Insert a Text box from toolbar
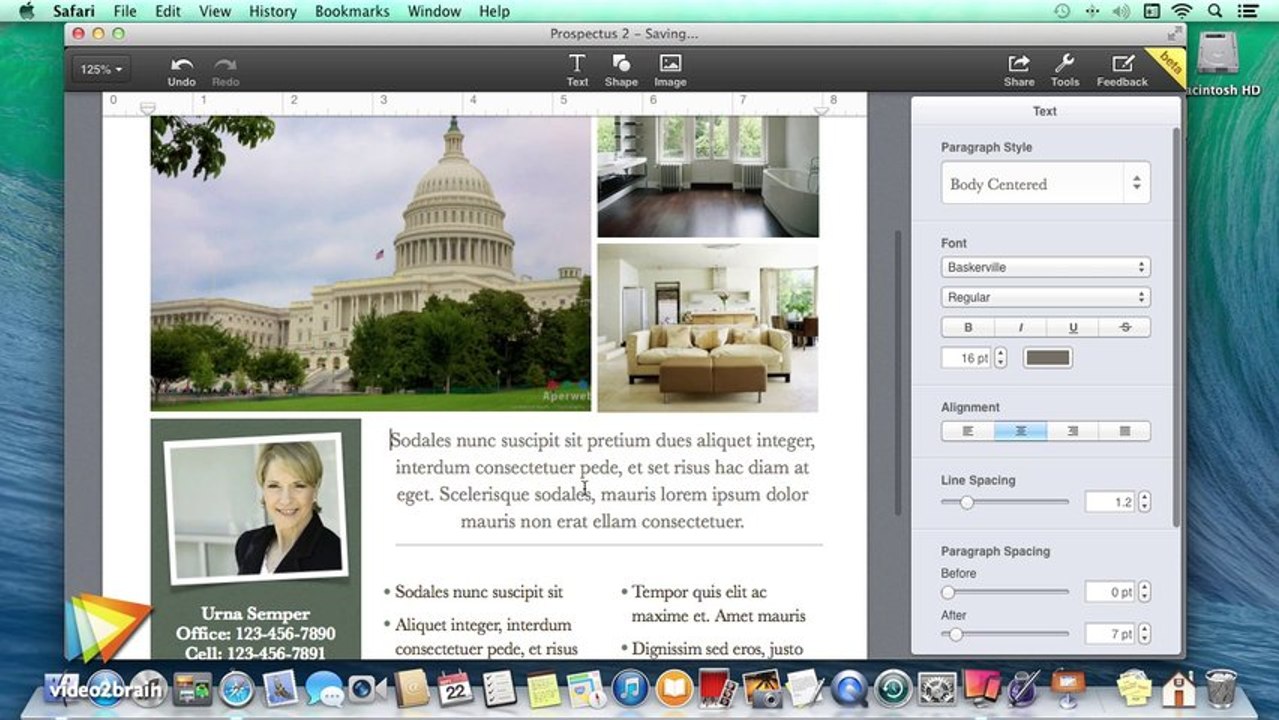The height and width of the screenshot is (720, 1279). tap(577, 71)
